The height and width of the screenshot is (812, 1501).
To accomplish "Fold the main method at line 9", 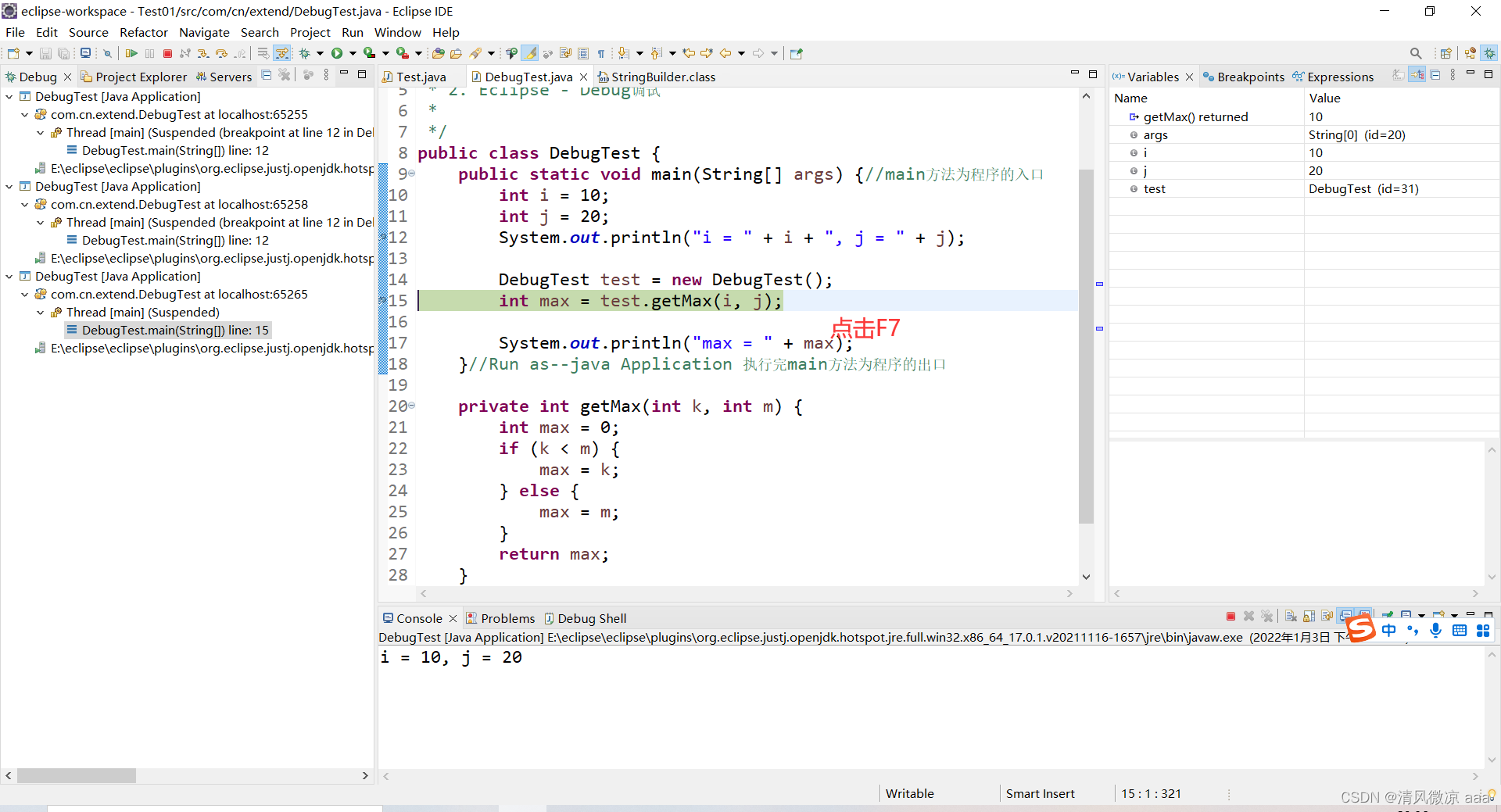I will pyautogui.click(x=412, y=174).
